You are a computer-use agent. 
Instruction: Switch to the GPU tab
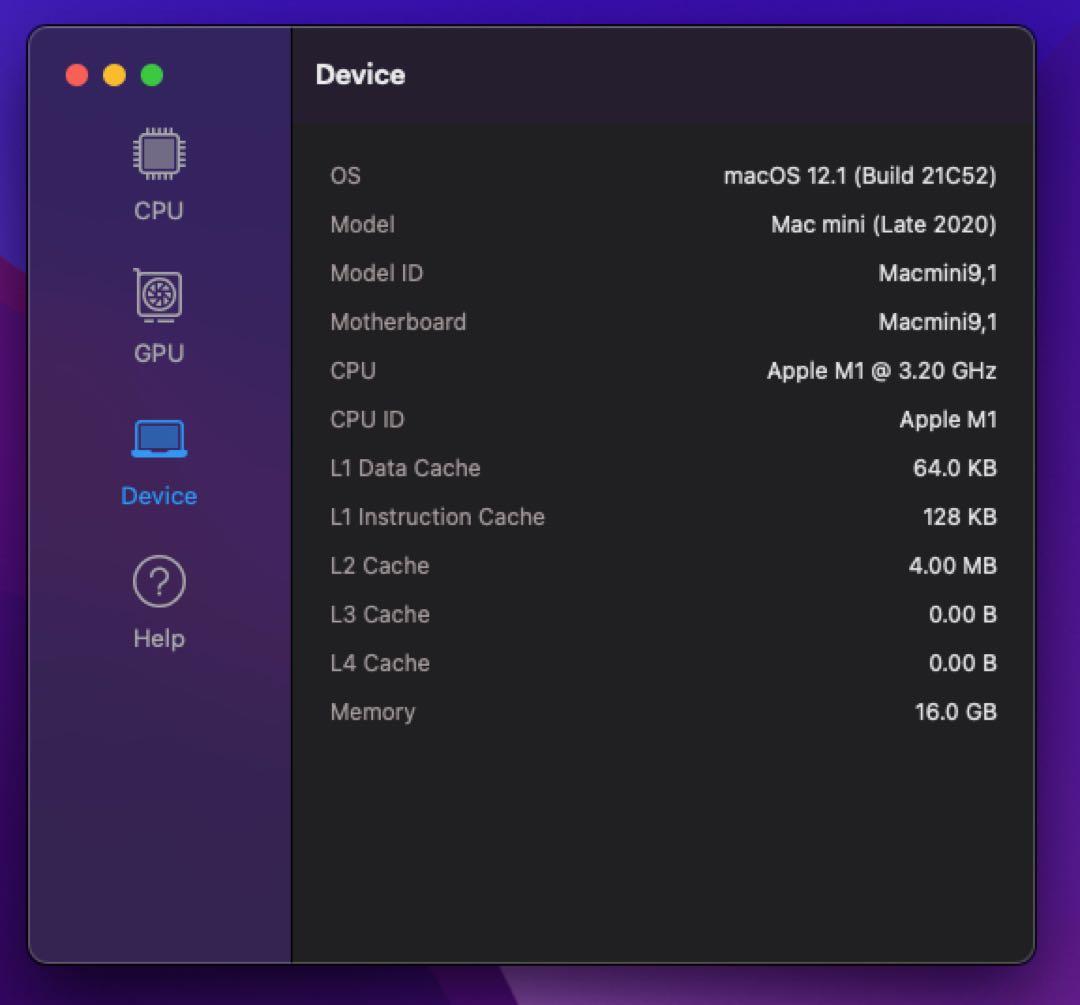pos(158,353)
